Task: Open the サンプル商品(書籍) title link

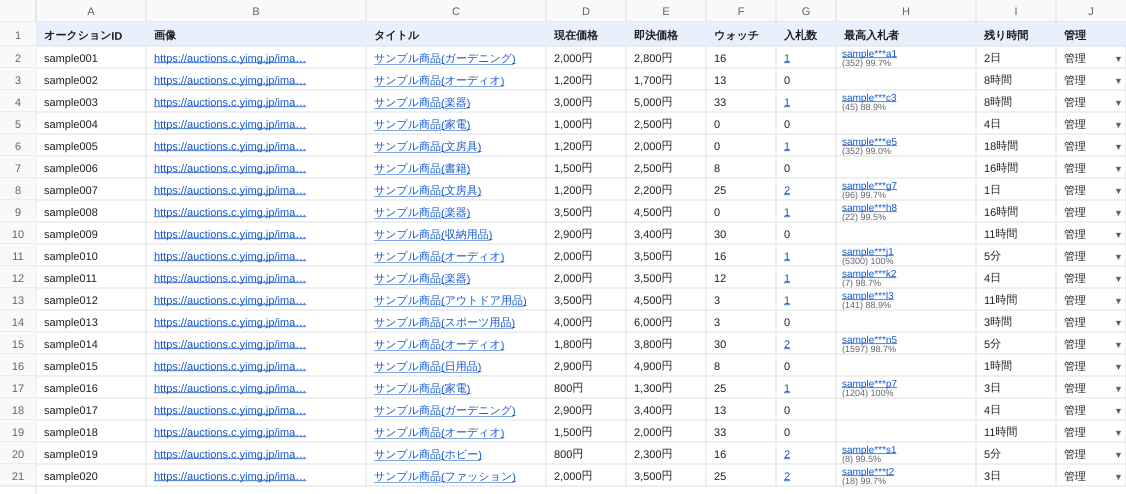Action: point(422,168)
